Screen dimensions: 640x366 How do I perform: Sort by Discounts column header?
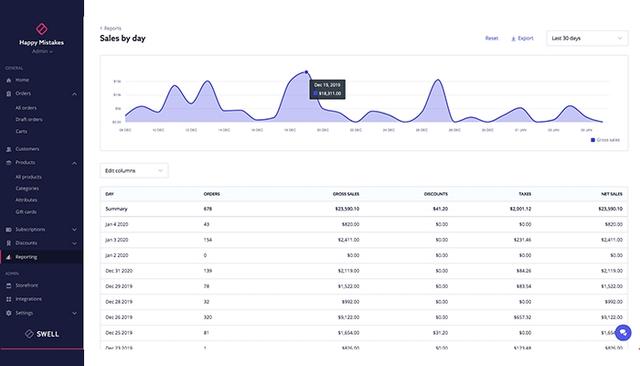coord(436,194)
